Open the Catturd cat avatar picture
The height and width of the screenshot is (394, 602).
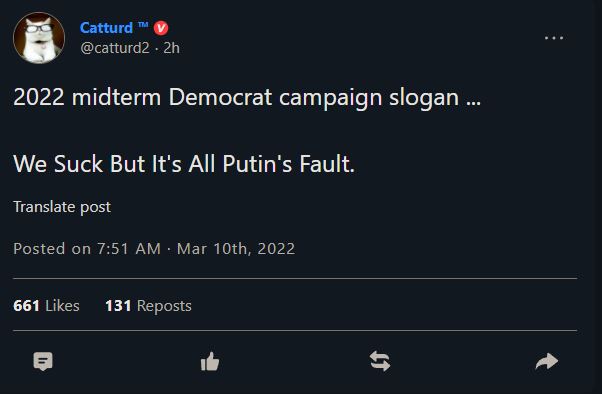[39, 38]
